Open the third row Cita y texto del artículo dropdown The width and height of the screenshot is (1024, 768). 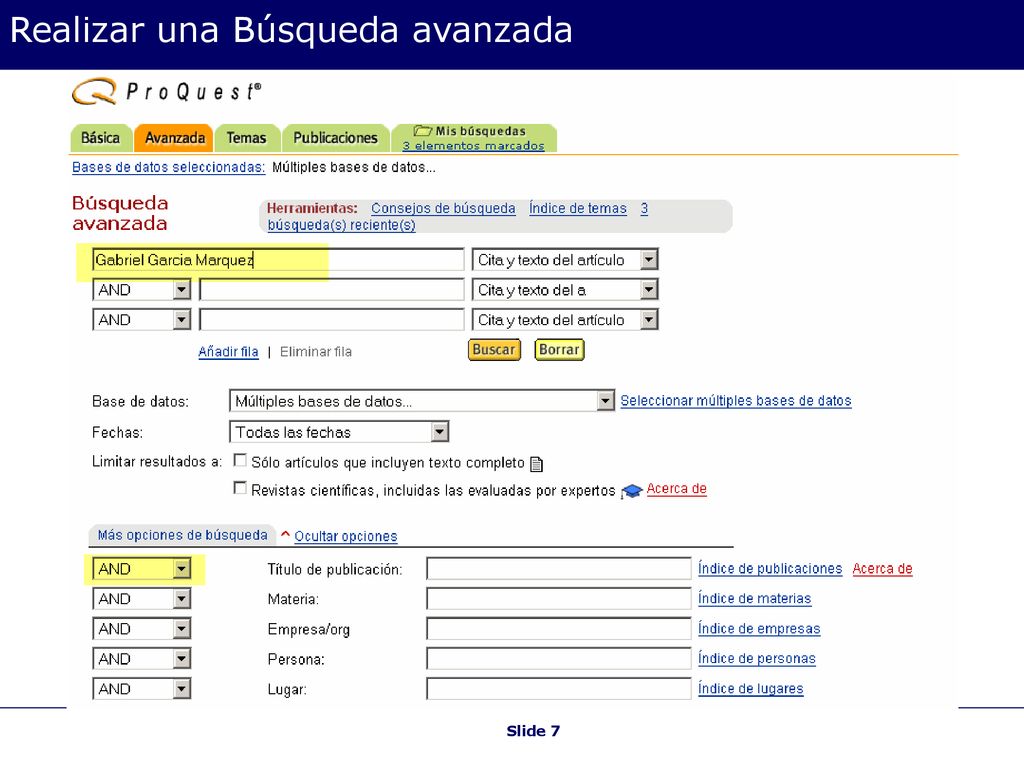click(565, 320)
